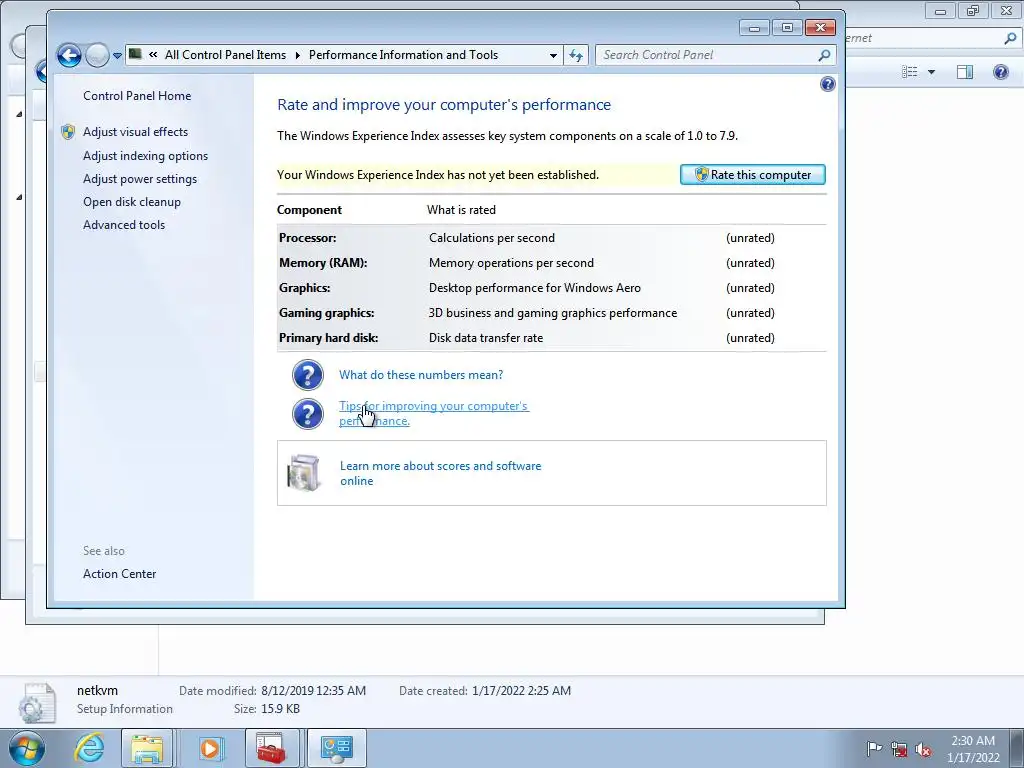
Task: Open Adjust power settings
Action: (140, 179)
